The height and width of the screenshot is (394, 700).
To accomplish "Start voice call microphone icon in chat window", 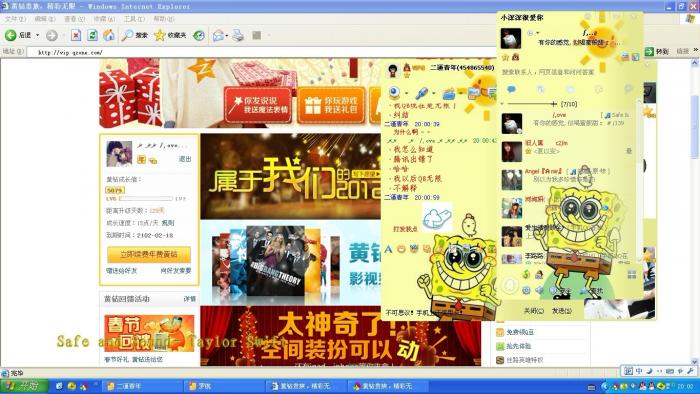I will pyautogui.click(x=421, y=93).
